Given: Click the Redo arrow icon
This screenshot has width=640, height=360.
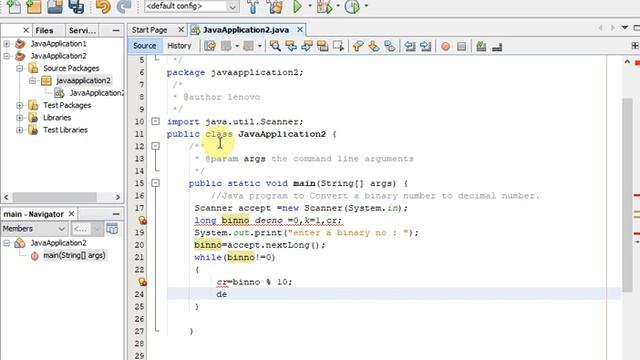Looking at the screenshot, I should coord(124,6).
